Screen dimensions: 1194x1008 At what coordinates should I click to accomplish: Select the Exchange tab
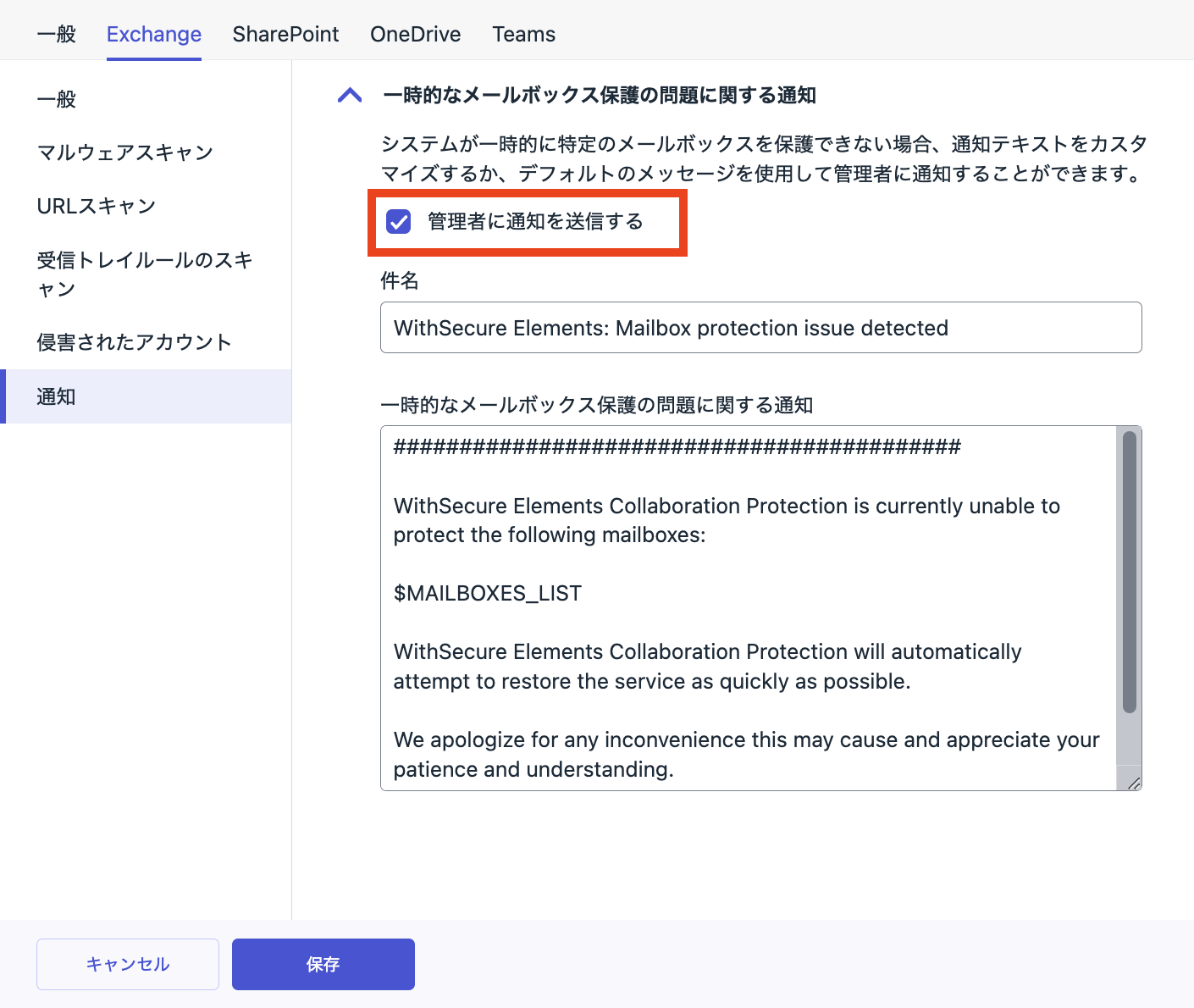154,35
